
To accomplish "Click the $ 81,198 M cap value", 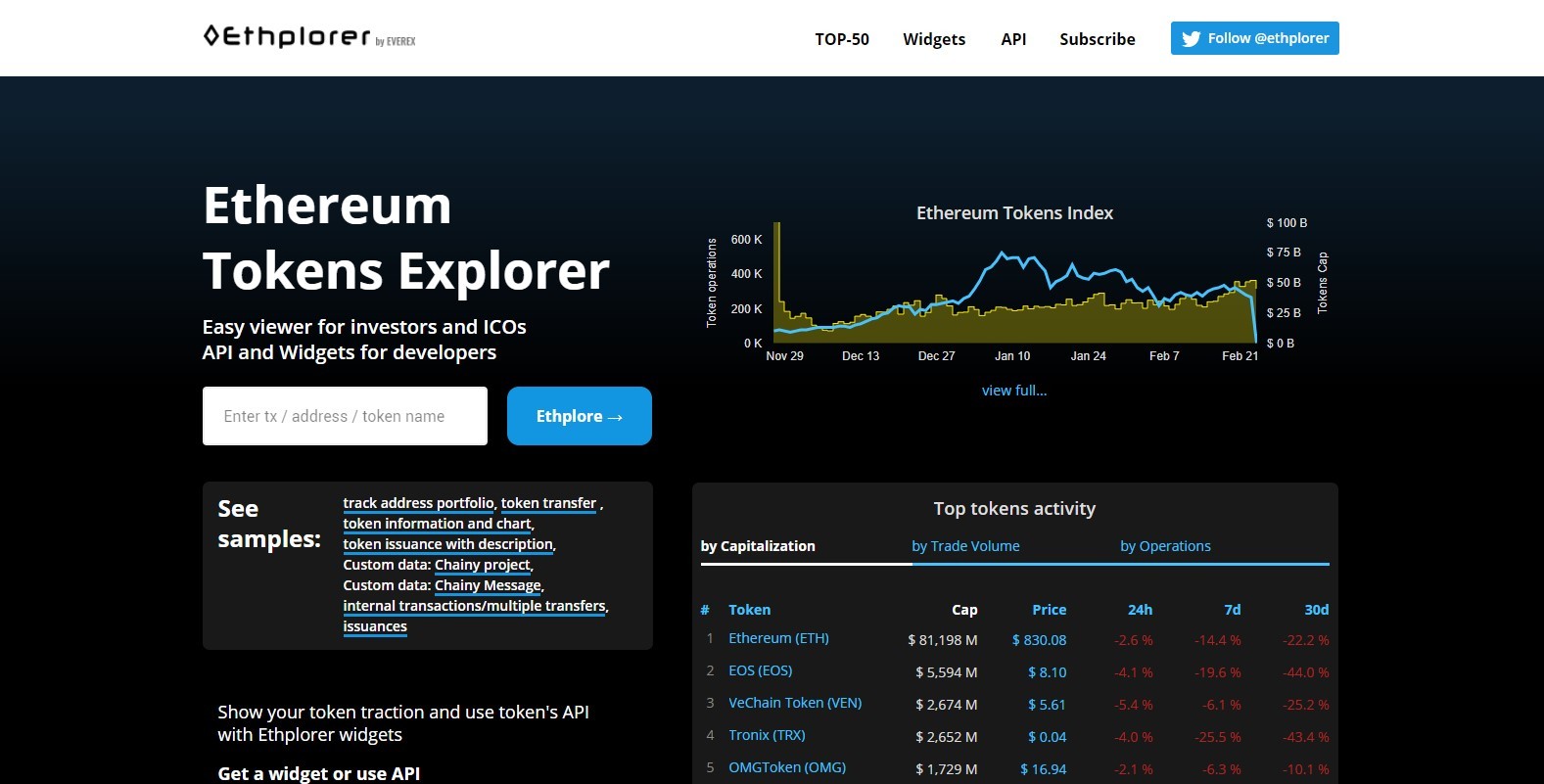I will click(943, 640).
